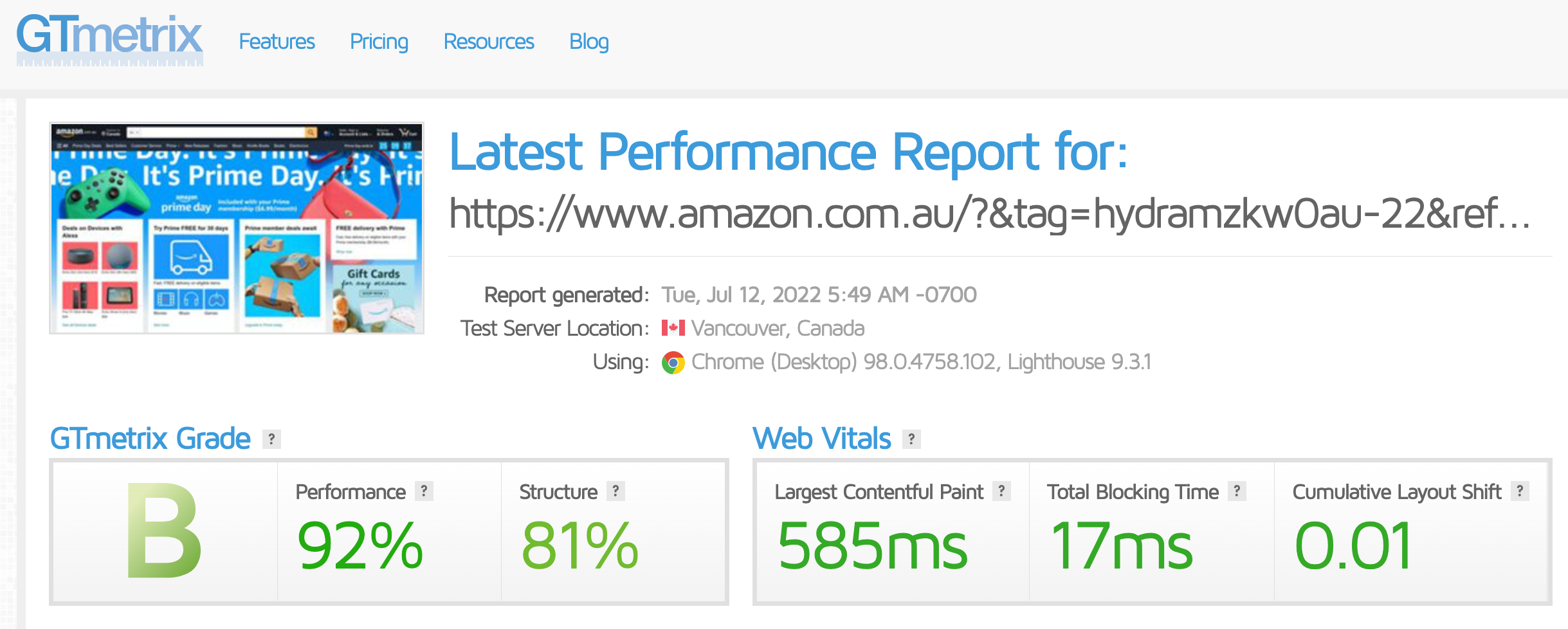Click the B grade letter
The image size is (1568, 629).
(165, 531)
